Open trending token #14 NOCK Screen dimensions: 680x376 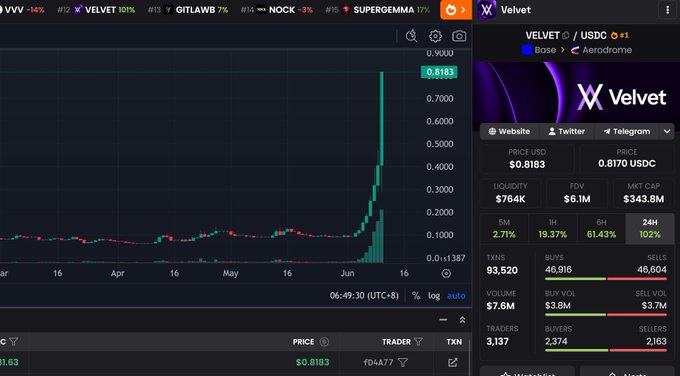tap(277, 10)
